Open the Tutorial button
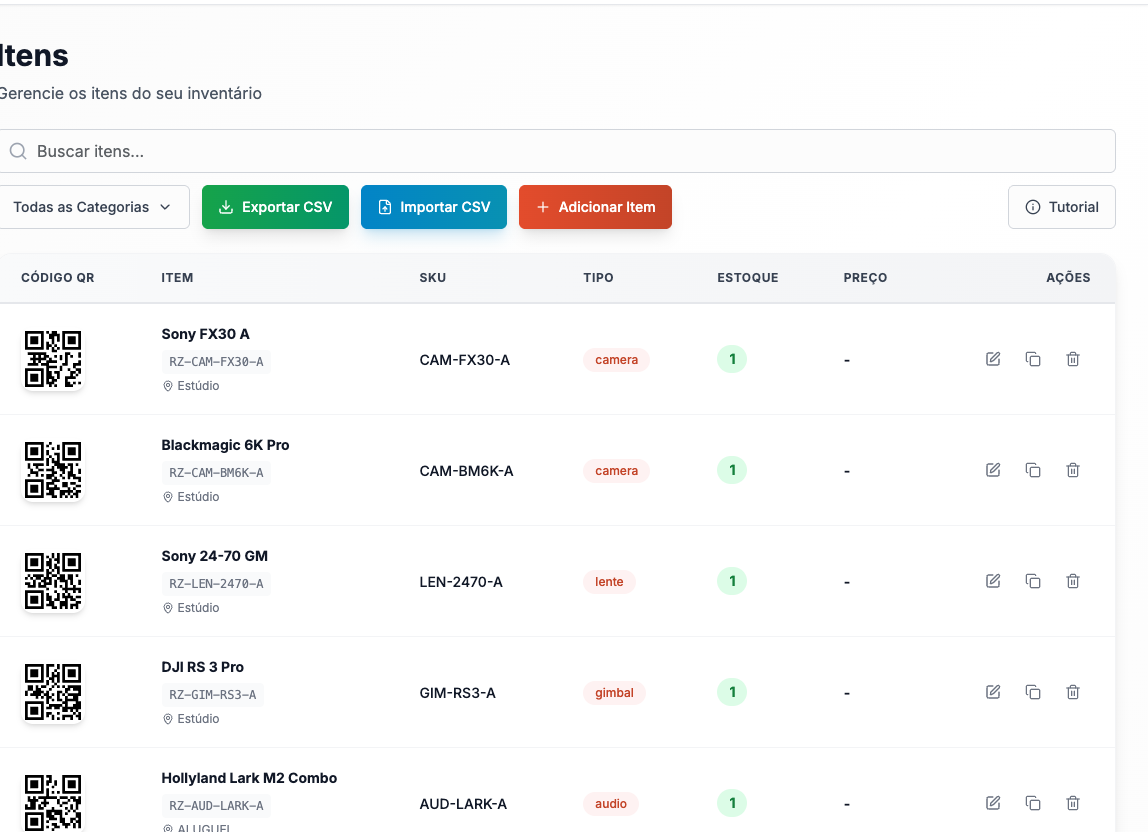The height and width of the screenshot is (832, 1148). [x=1062, y=207]
